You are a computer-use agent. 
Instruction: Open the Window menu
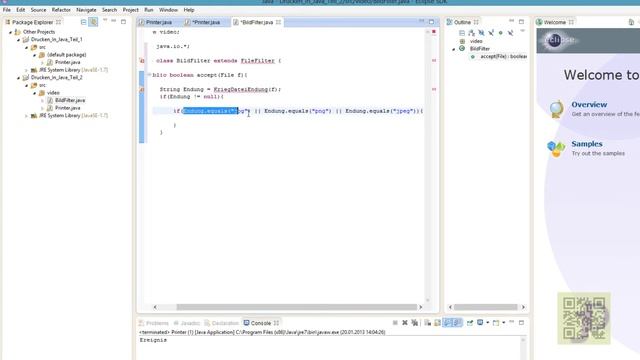click(x=168, y=9)
